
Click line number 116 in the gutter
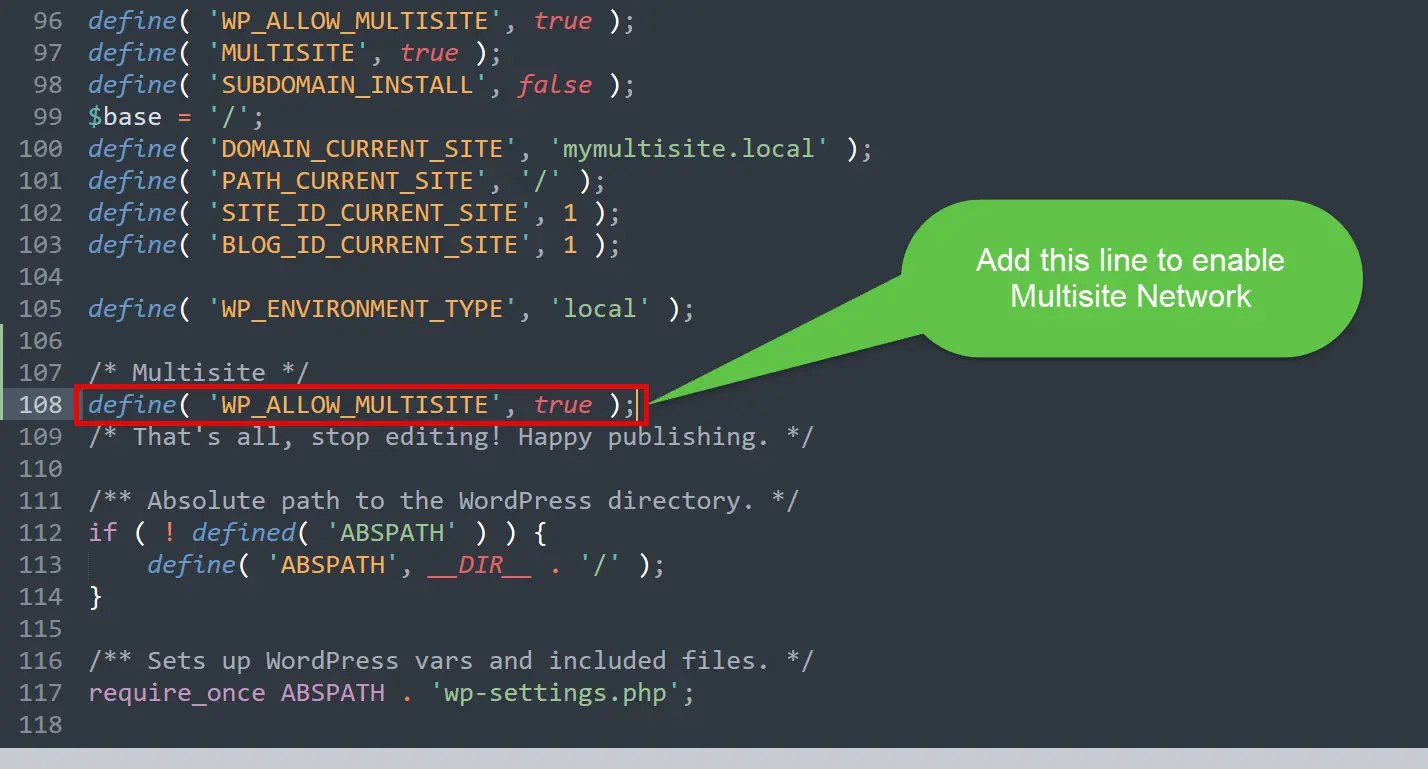click(40, 660)
